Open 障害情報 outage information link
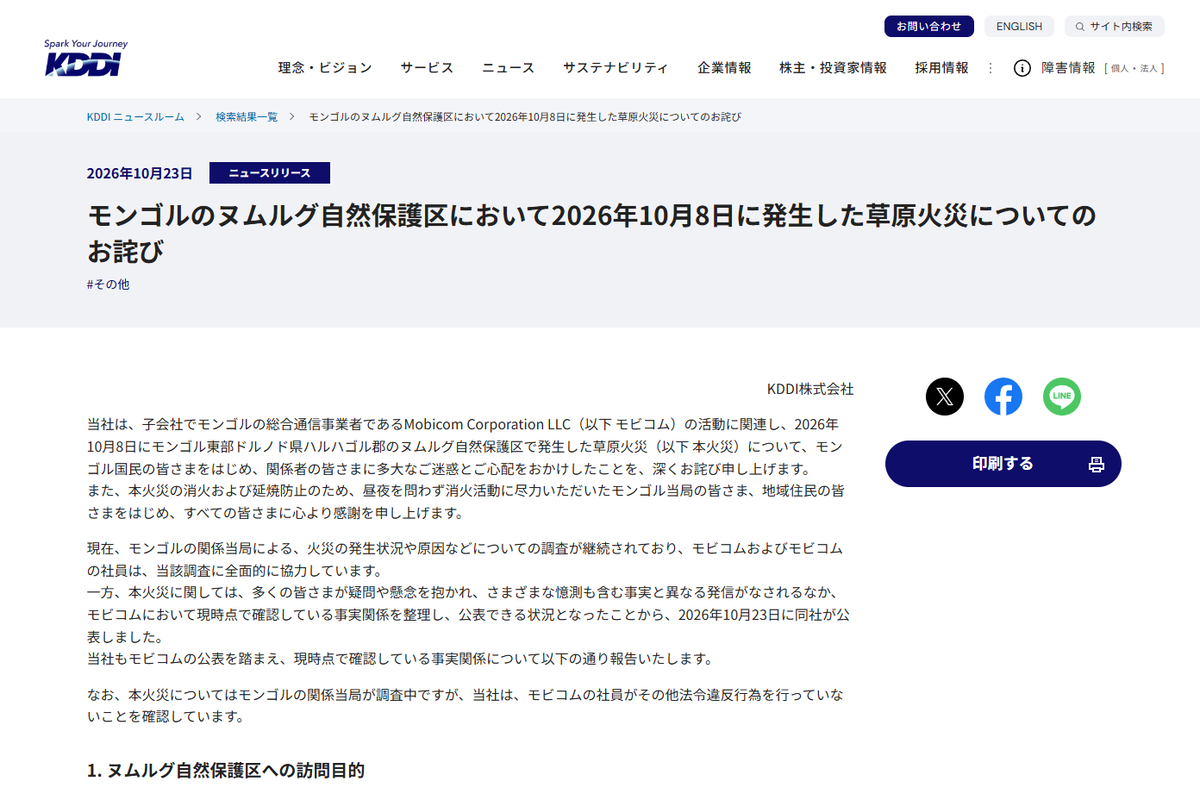 coord(1068,68)
